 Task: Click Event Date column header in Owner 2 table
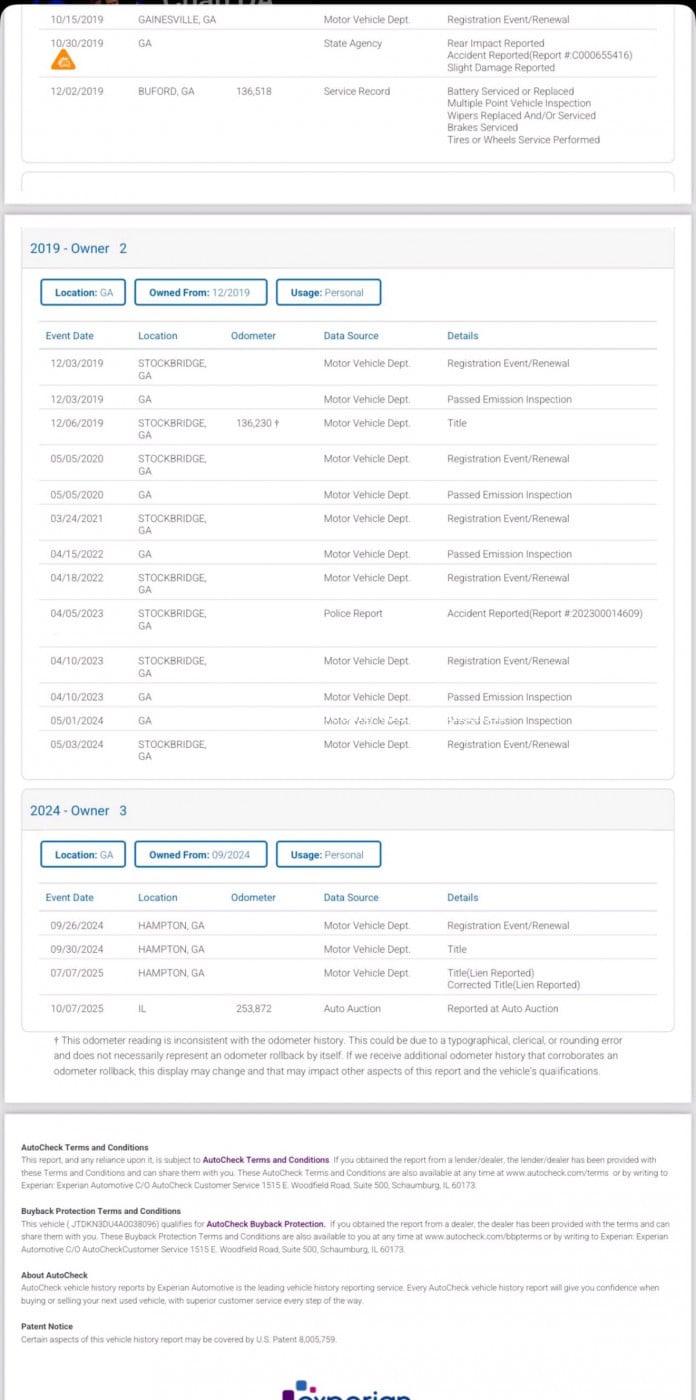69,336
